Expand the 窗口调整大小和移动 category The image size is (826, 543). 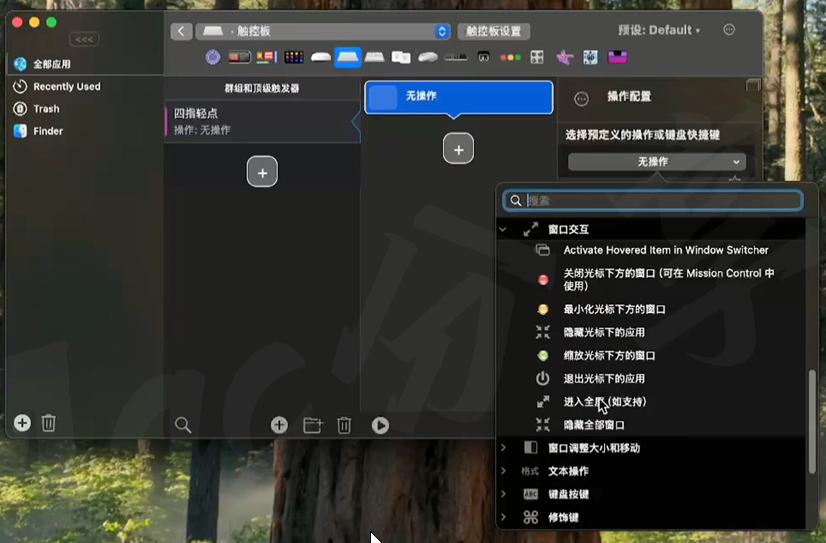(503, 448)
